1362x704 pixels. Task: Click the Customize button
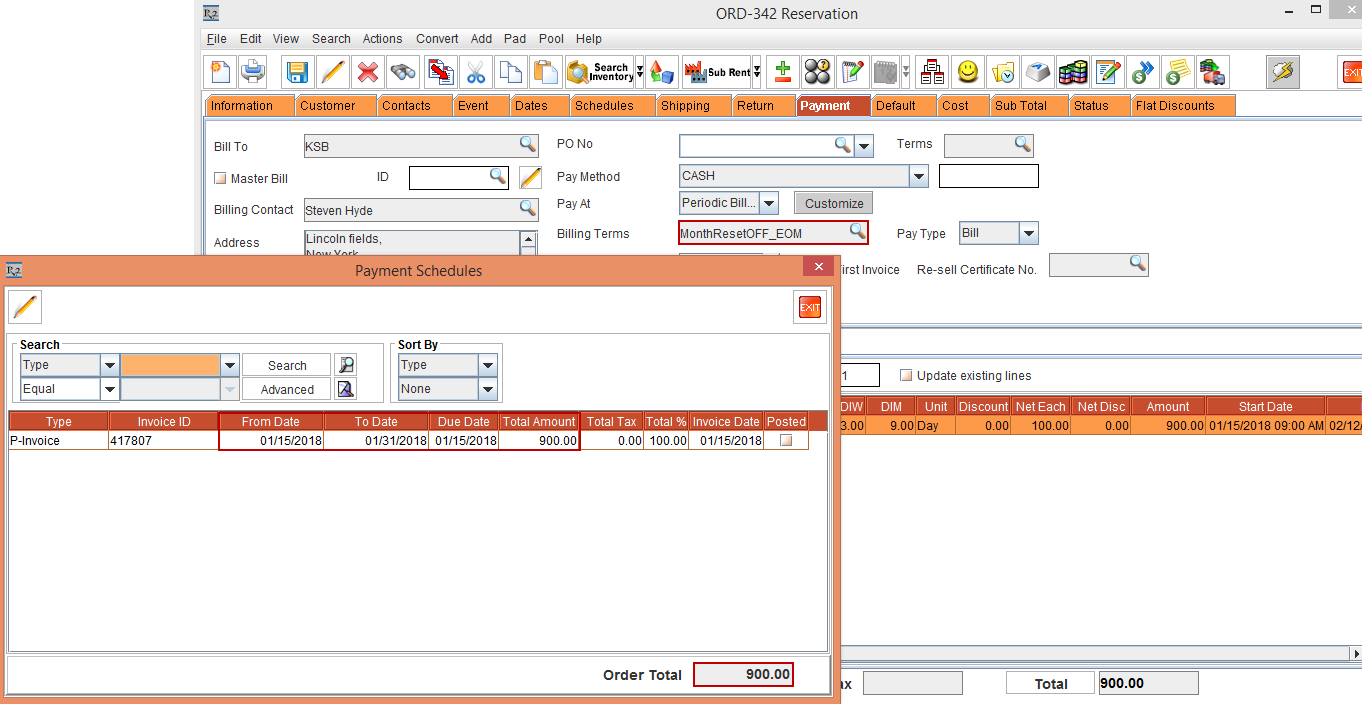coord(834,203)
